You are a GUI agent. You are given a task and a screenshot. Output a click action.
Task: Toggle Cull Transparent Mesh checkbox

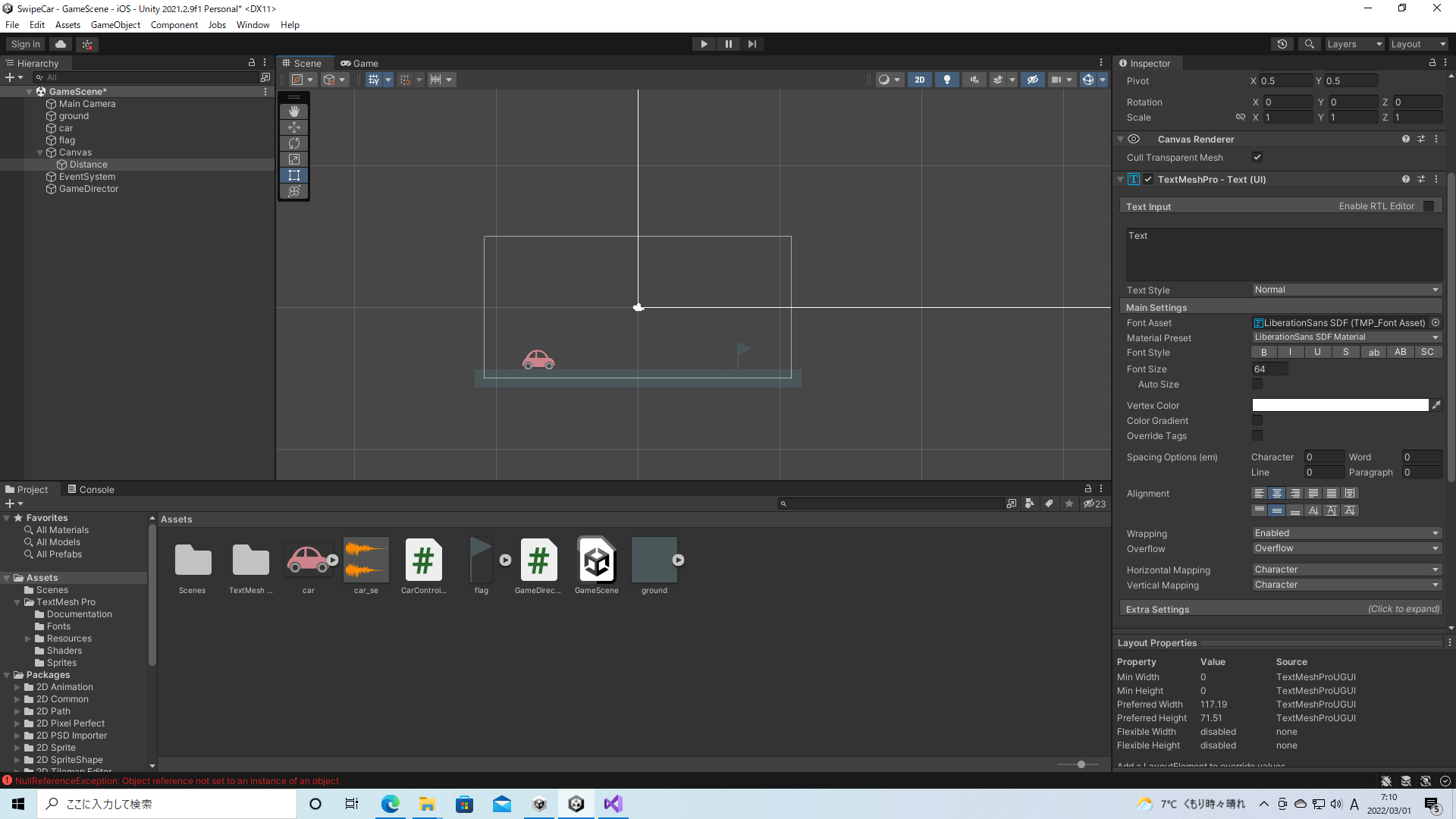point(1257,157)
